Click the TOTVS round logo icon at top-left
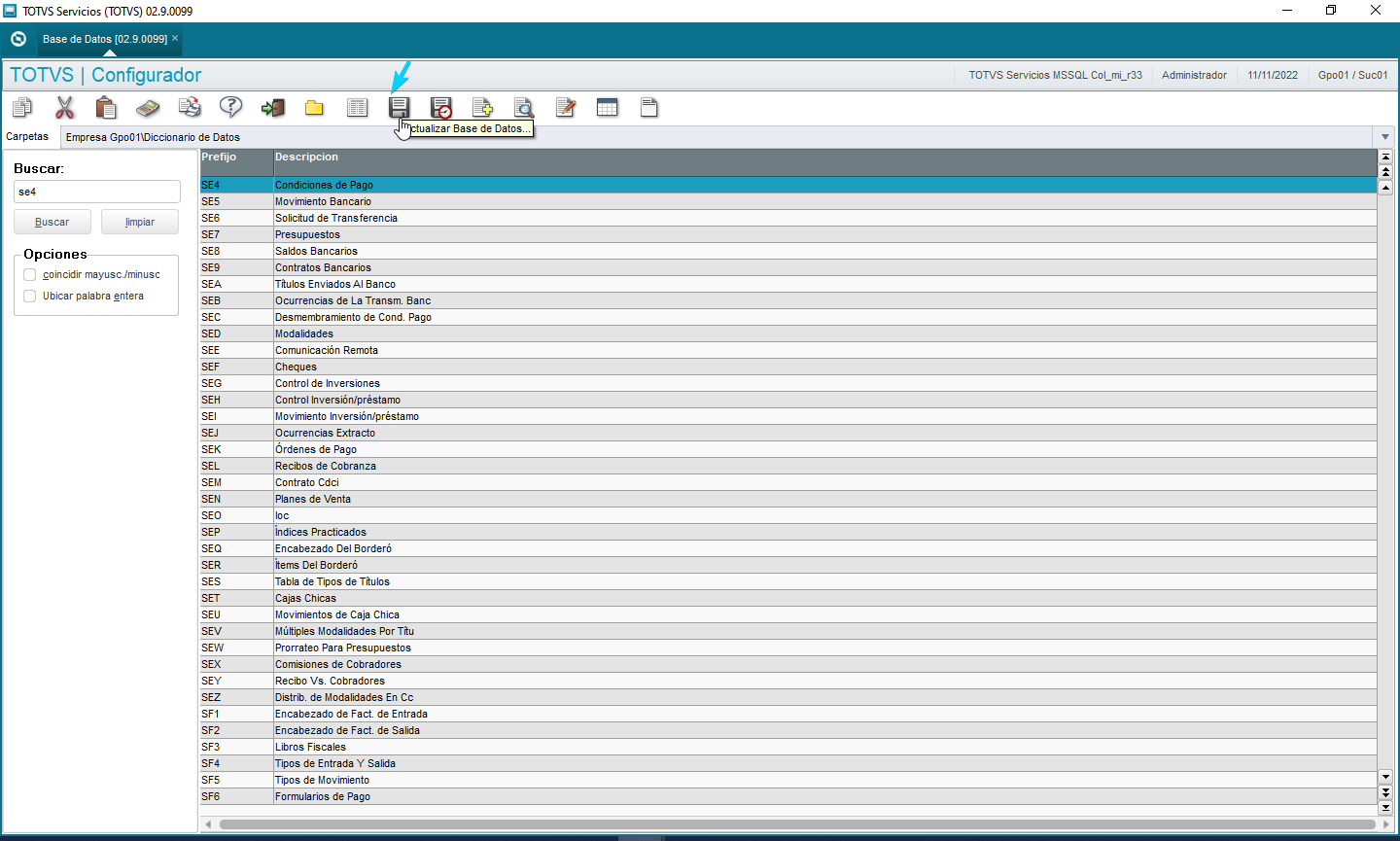 [x=17, y=39]
